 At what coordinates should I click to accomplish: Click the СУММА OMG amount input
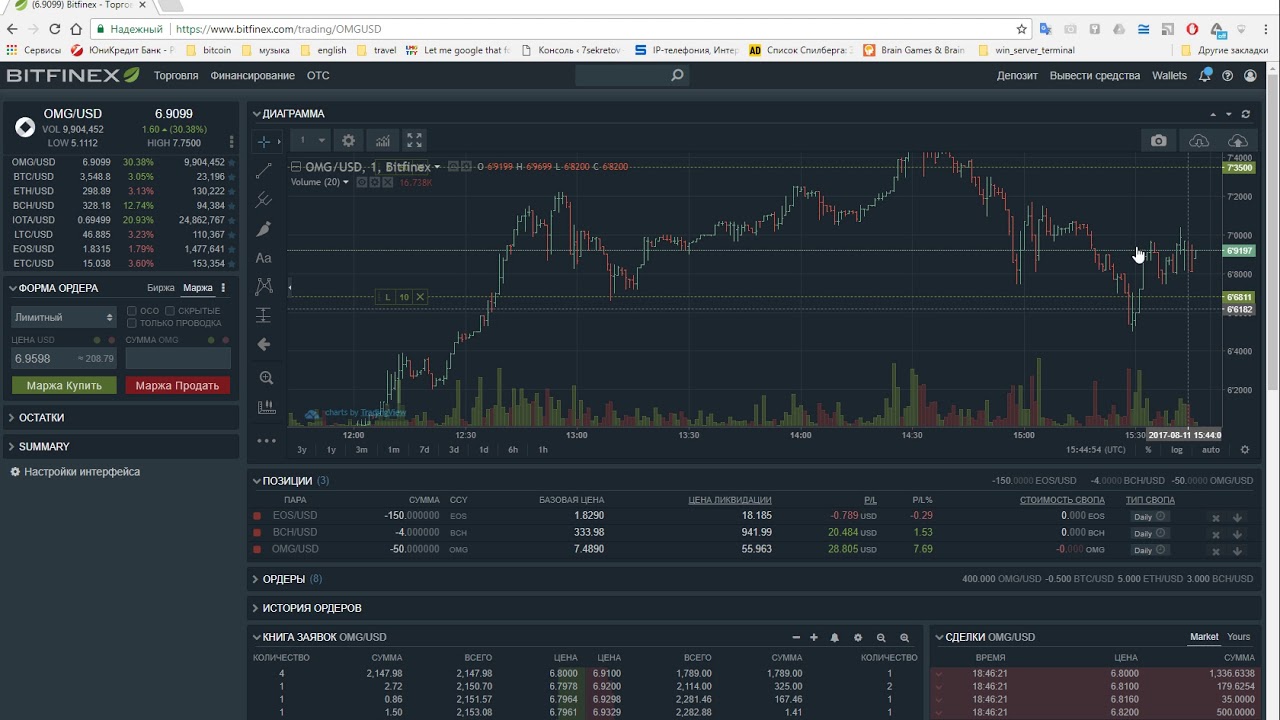coord(178,358)
